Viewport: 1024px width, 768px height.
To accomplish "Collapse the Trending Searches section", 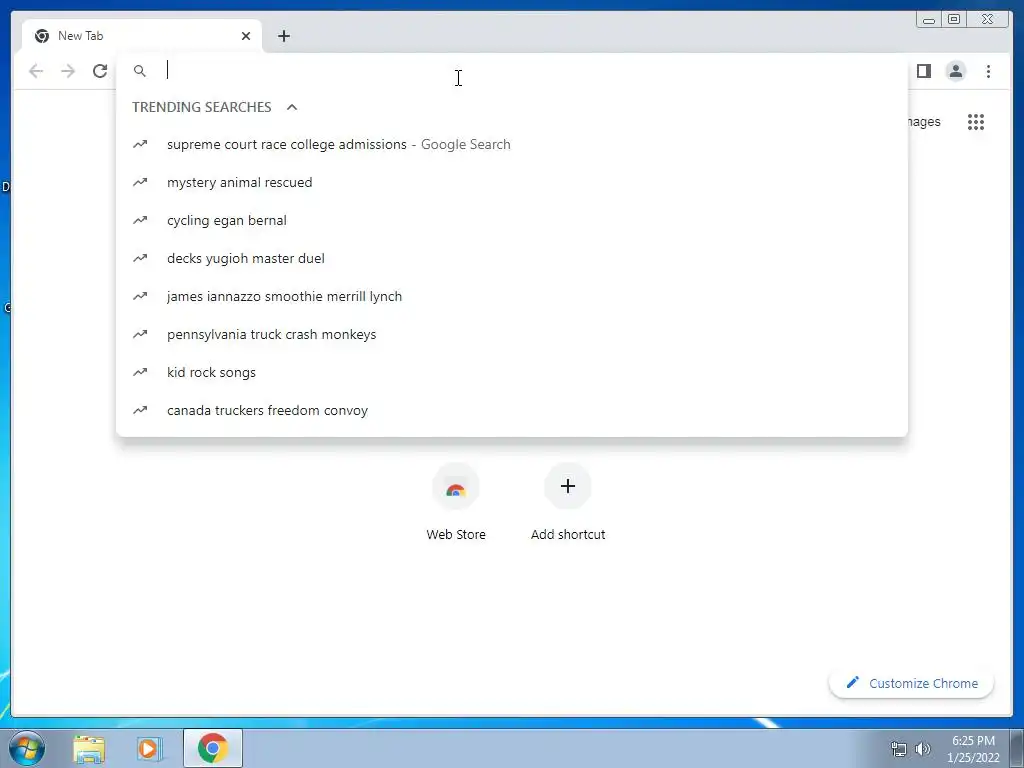I will pyautogui.click(x=292, y=107).
